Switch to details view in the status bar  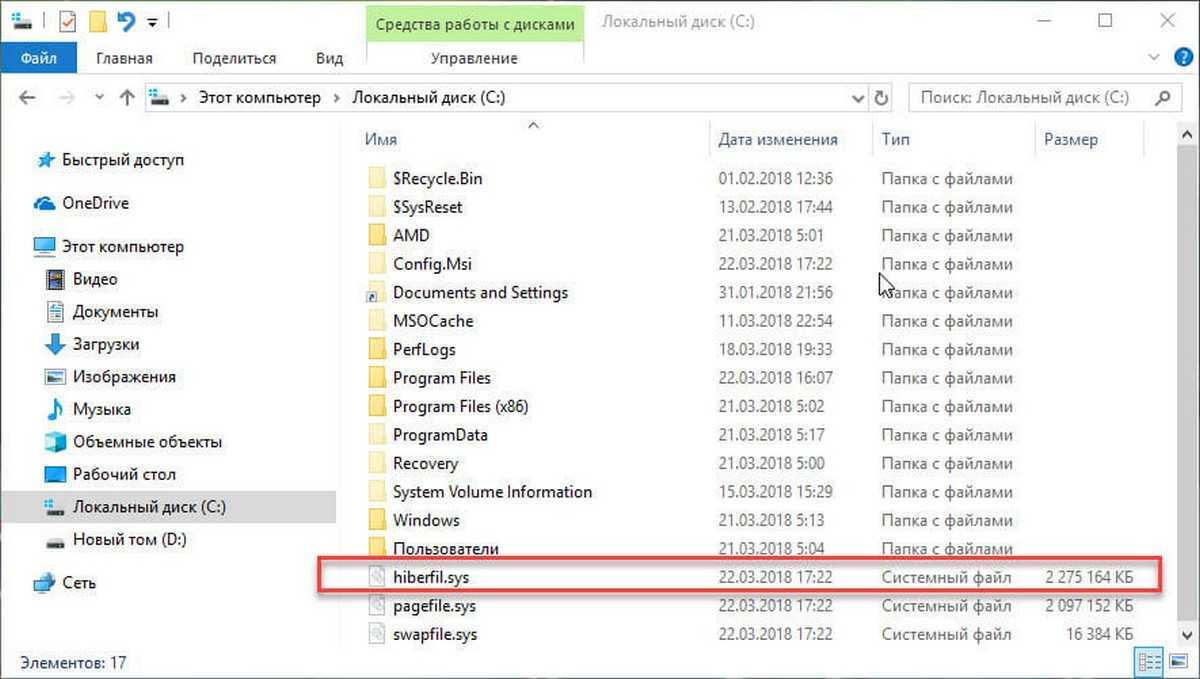pyautogui.click(x=1149, y=661)
